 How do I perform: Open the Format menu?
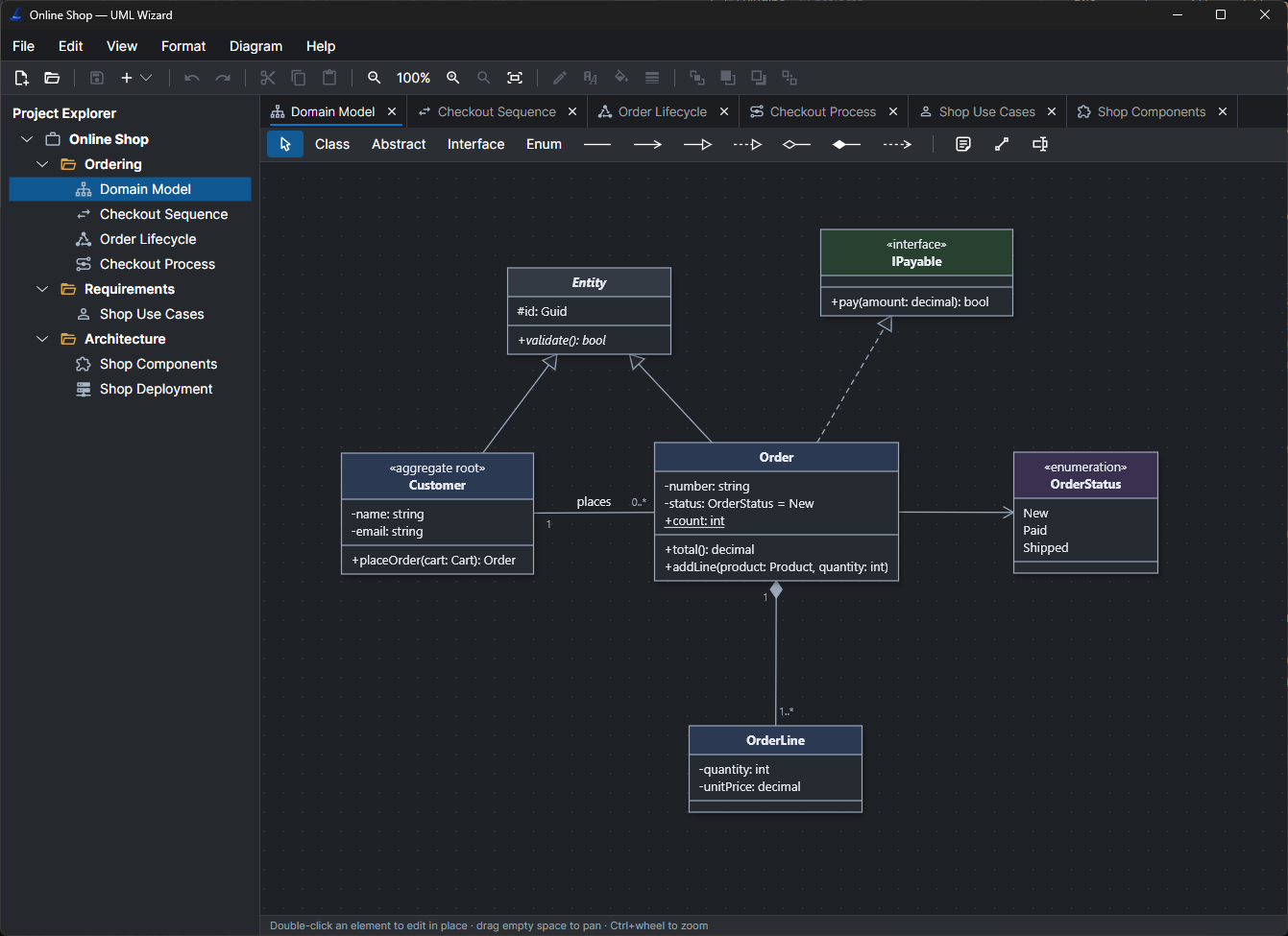(x=183, y=46)
